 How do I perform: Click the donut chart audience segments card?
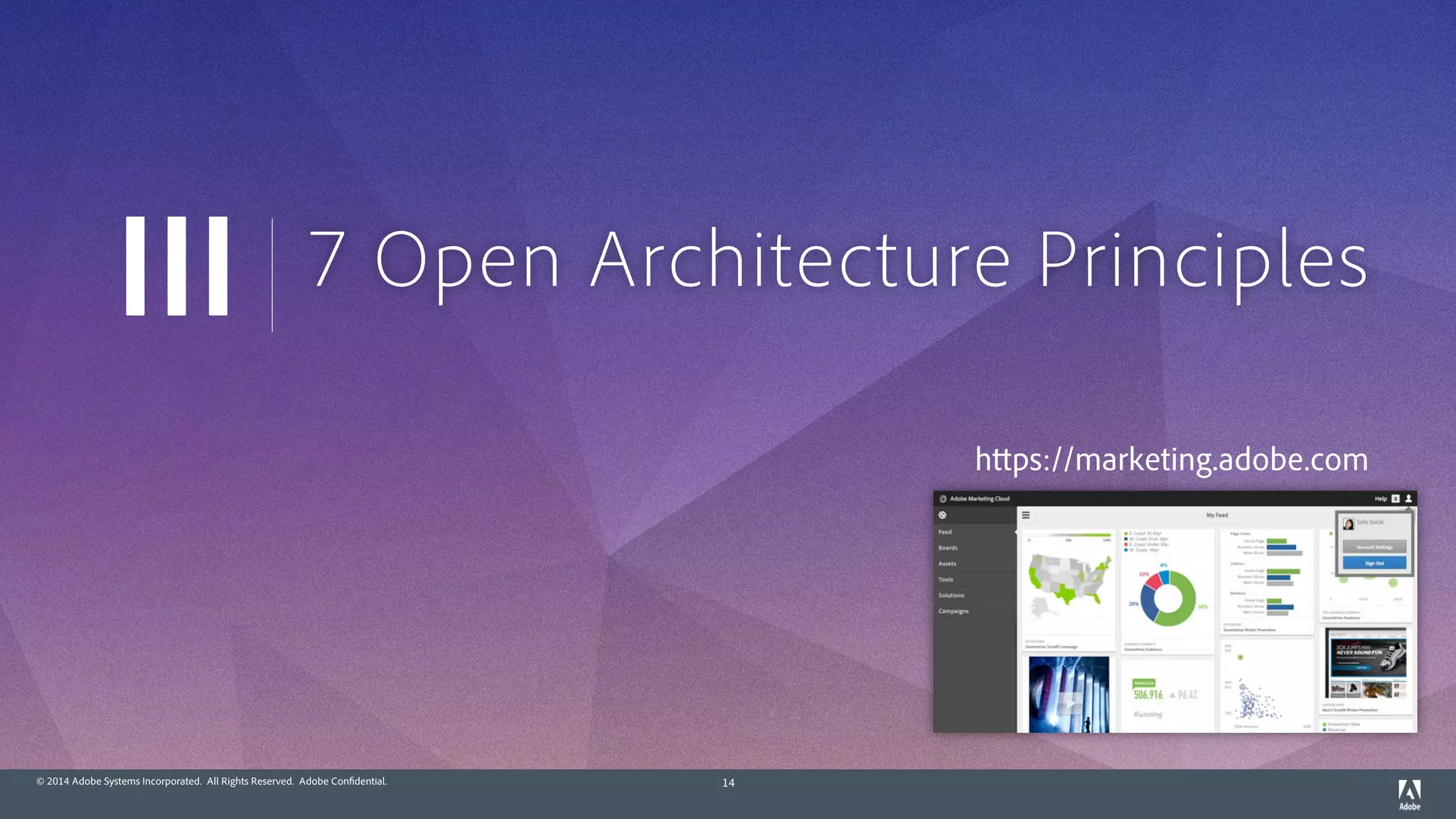pyautogui.click(x=1168, y=591)
